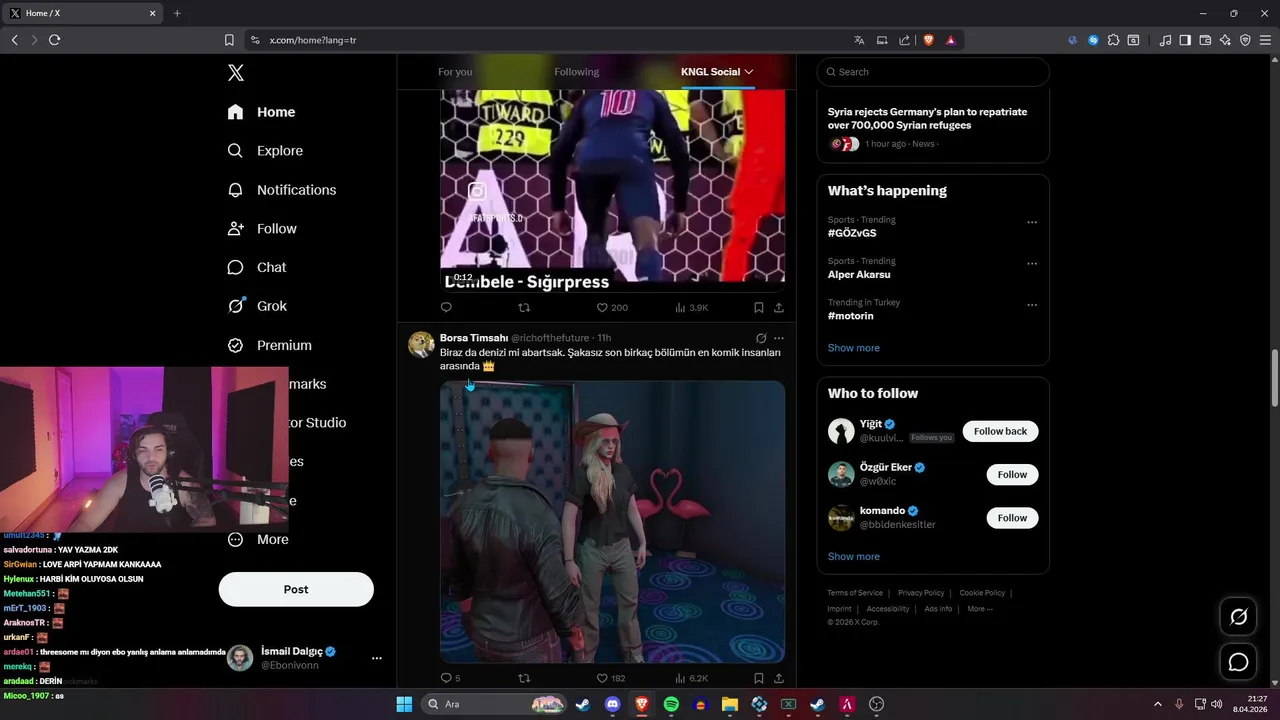The width and height of the screenshot is (1280, 720).
Task: Go to Home in the sidebar
Action: point(261,112)
